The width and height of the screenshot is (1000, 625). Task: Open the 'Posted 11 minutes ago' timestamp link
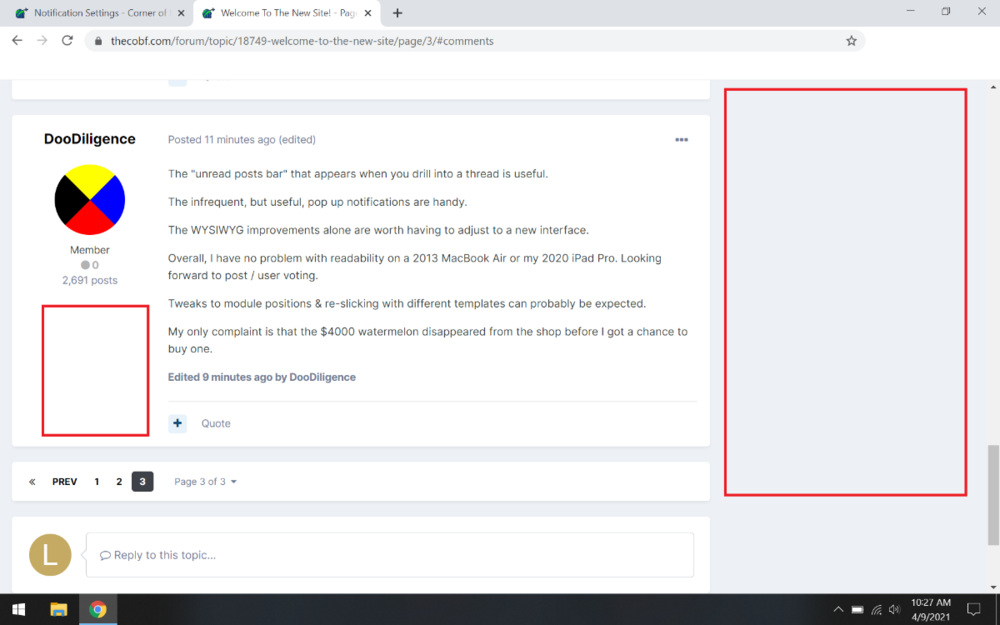(x=221, y=140)
